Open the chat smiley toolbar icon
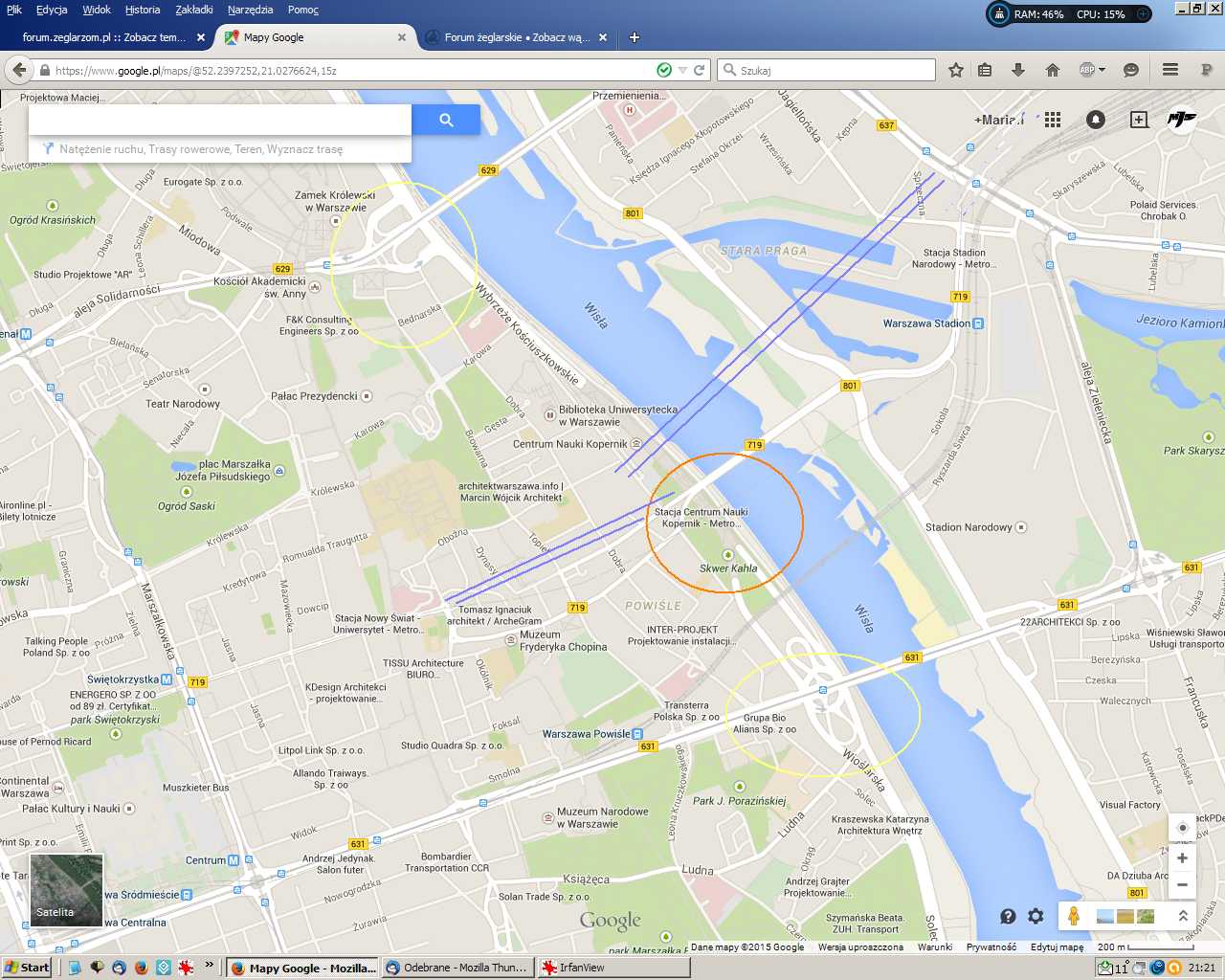Viewport: 1225px width, 980px height. click(1130, 70)
